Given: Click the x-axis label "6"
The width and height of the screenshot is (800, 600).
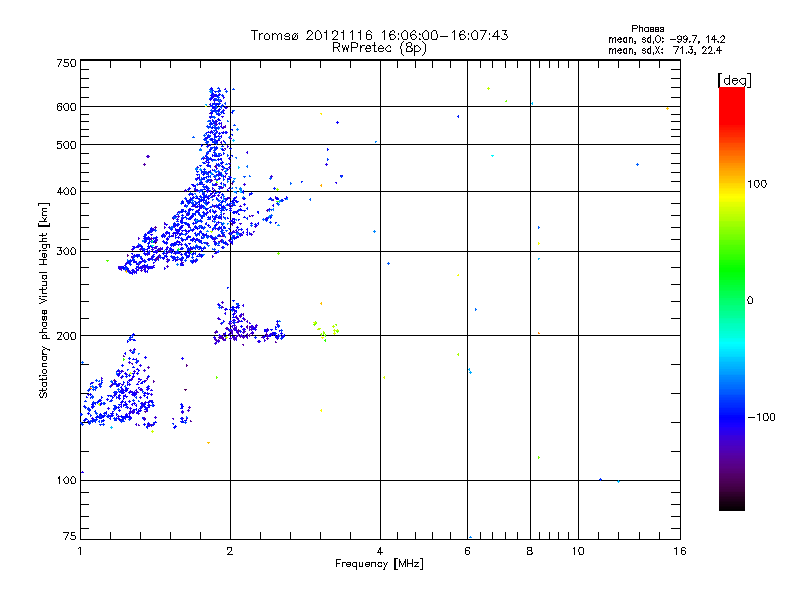Looking at the screenshot, I should (x=467, y=551).
